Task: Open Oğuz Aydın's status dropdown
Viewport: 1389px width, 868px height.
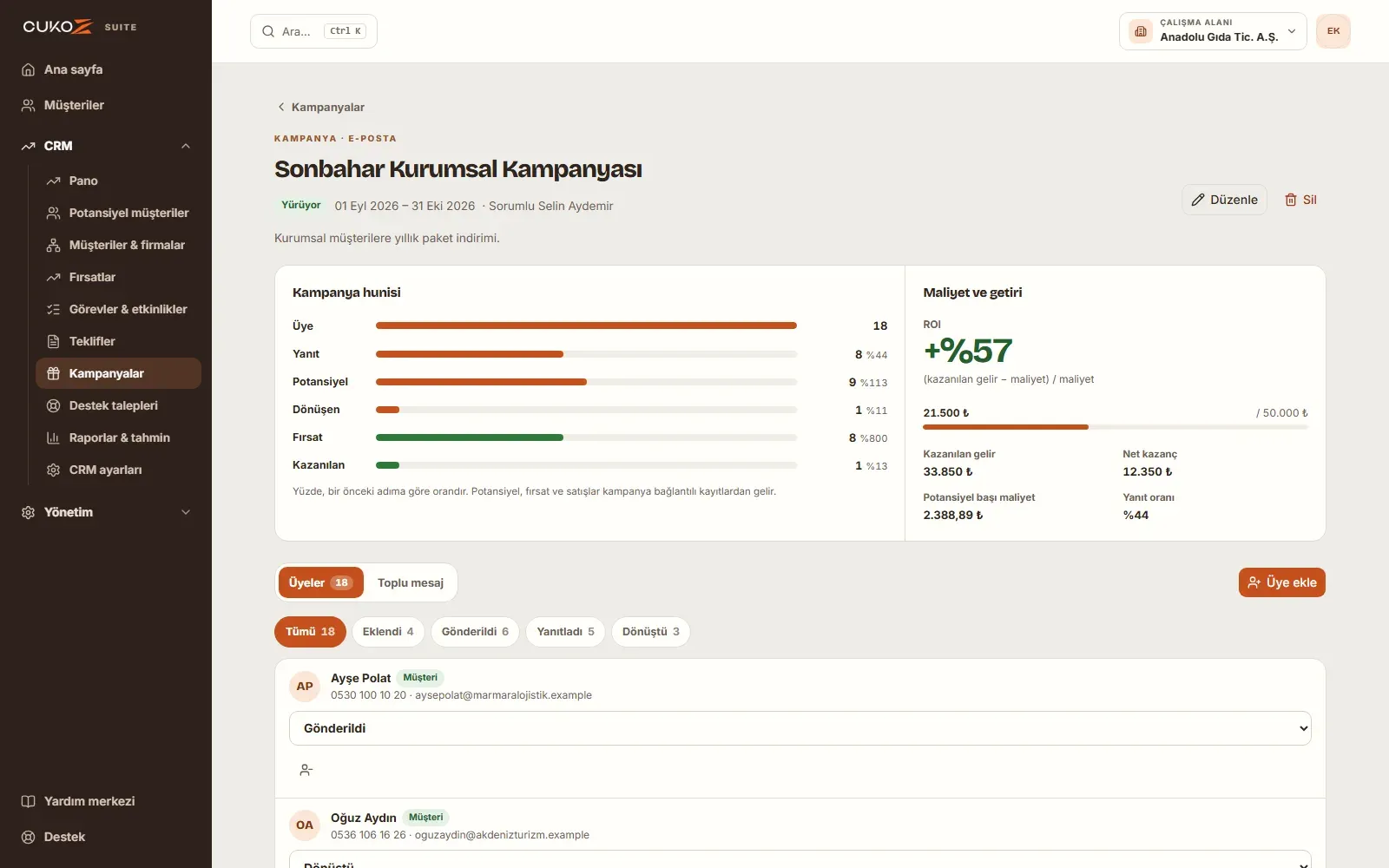Action: tap(800, 860)
